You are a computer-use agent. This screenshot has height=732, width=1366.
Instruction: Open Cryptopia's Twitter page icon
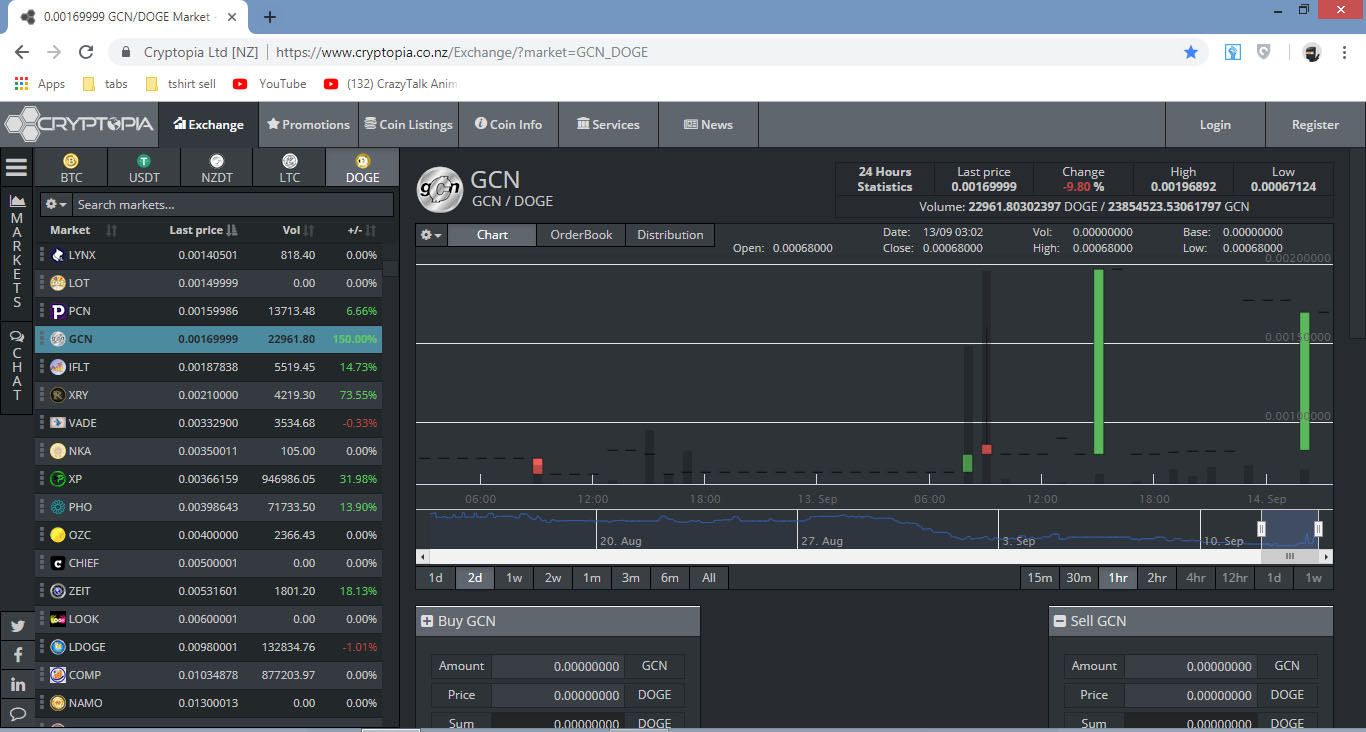point(17,627)
